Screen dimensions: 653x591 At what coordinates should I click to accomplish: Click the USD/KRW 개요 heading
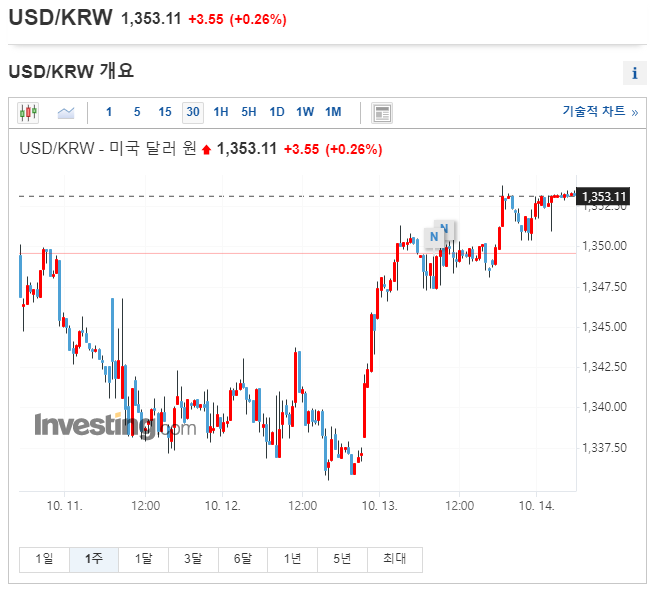(x=71, y=71)
